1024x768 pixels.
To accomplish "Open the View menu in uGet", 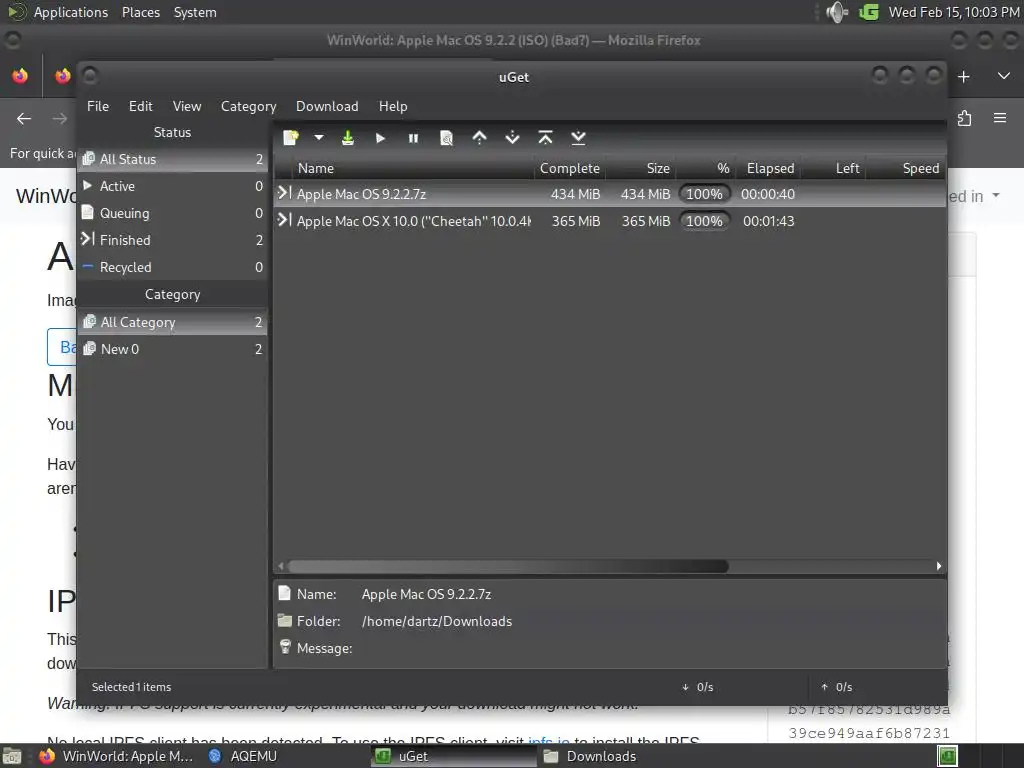I will pyautogui.click(x=187, y=106).
